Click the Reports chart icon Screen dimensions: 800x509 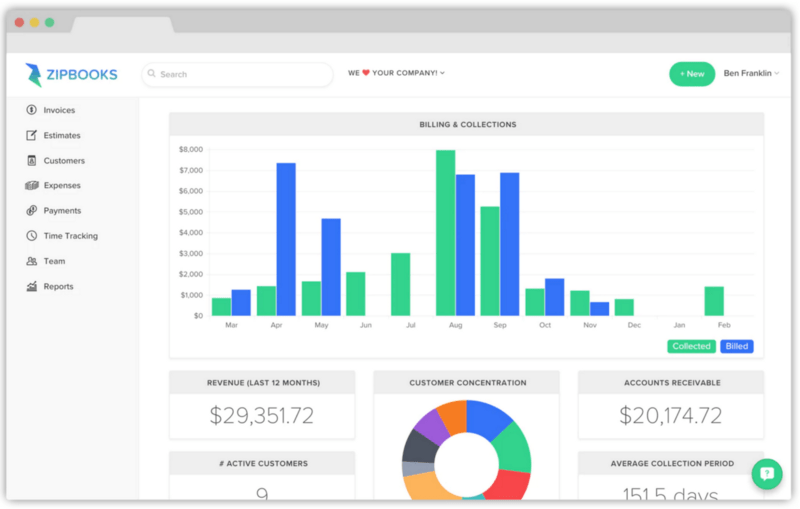pos(32,287)
